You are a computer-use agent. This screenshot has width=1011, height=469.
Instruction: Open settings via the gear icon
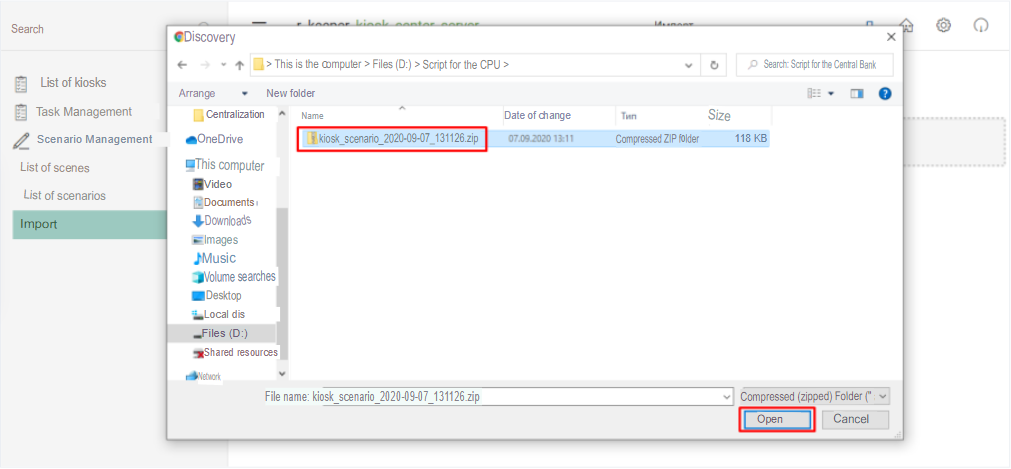pos(943,26)
